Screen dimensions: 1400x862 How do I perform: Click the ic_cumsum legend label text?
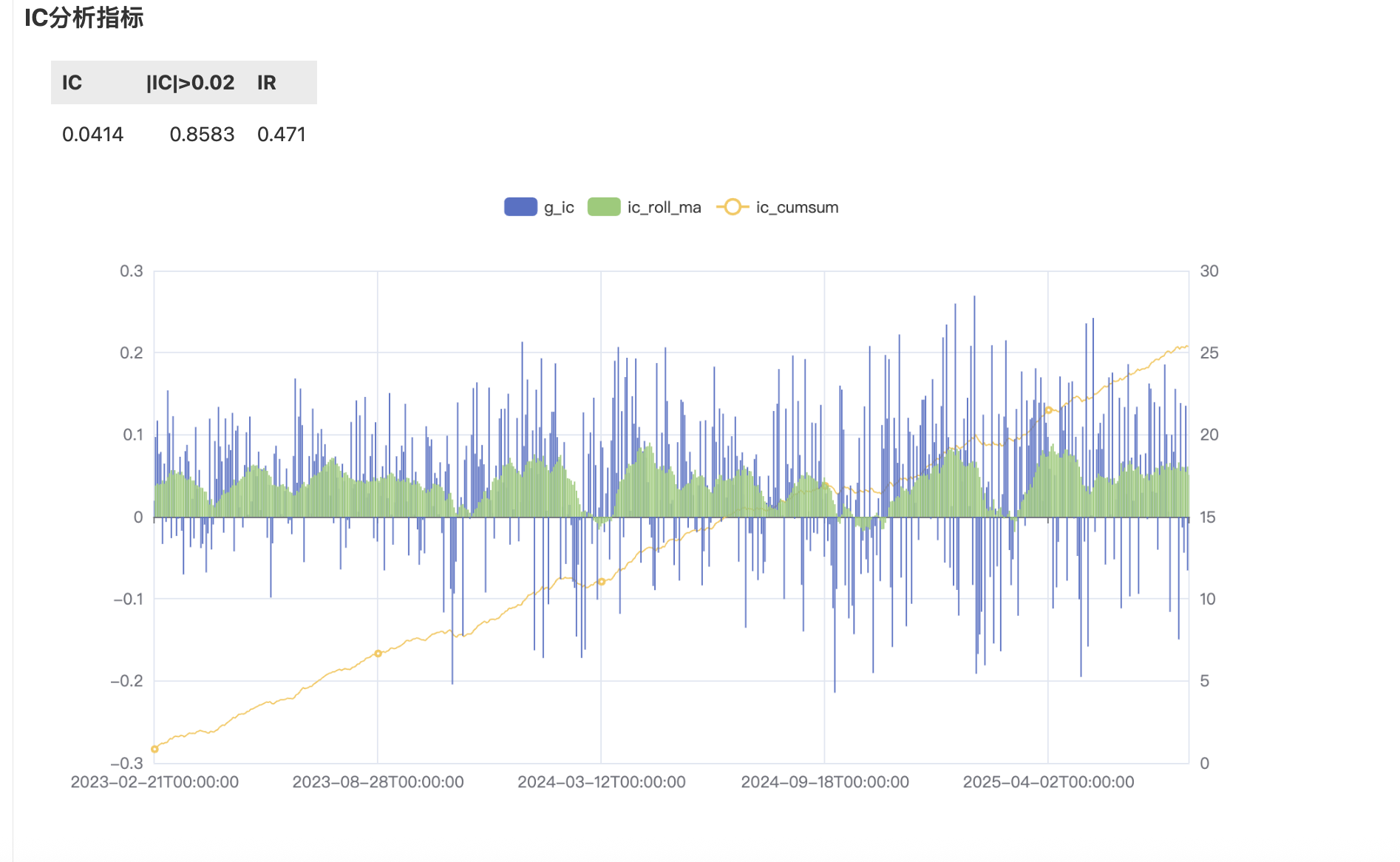click(797, 208)
